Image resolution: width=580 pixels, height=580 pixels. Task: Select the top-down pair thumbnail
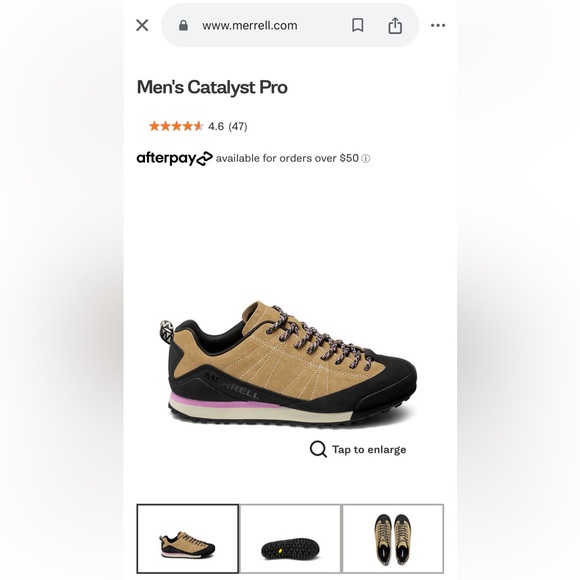point(393,539)
